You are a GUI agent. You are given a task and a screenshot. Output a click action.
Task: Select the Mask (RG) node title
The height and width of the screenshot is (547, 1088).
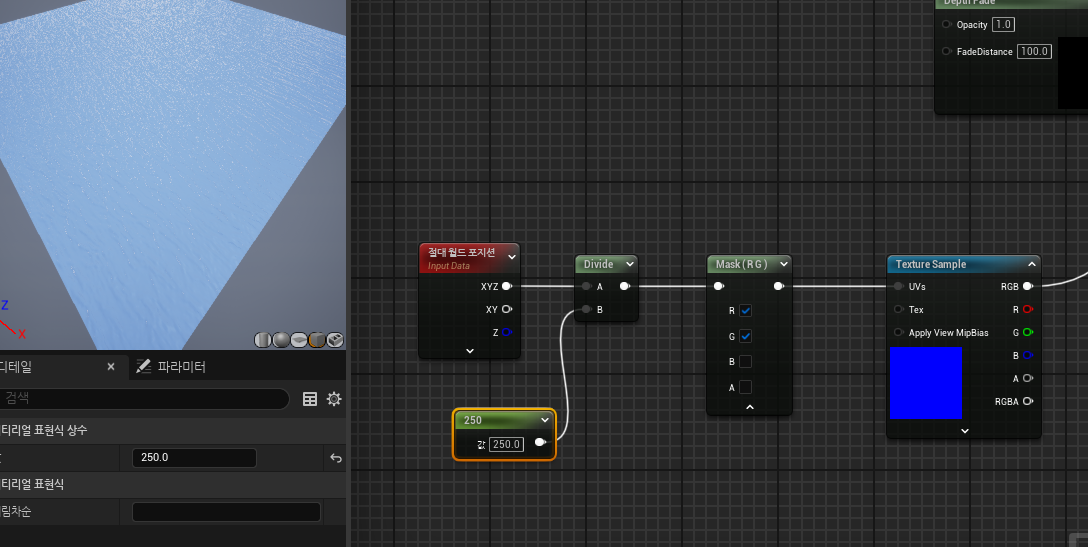pyautogui.click(x=742, y=264)
